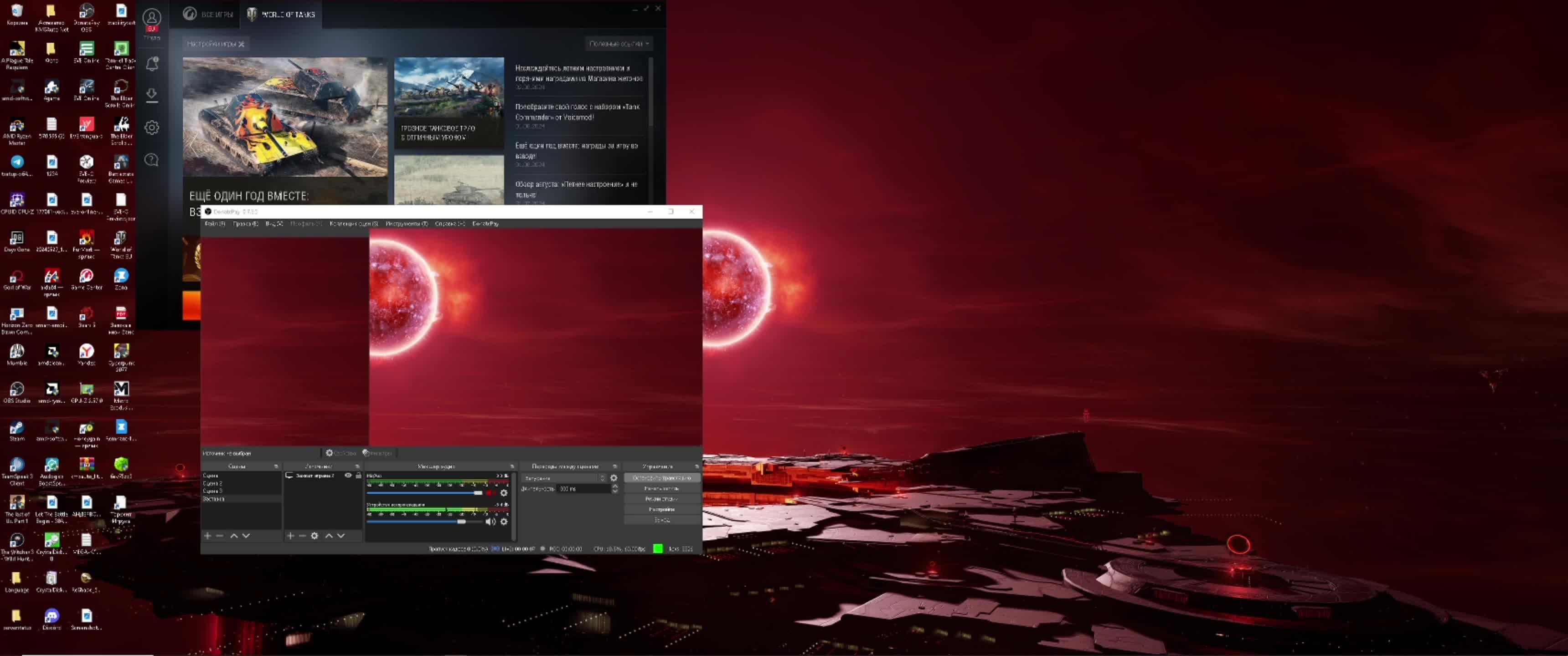Open notifications bell in Game Center sidebar

pyautogui.click(x=152, y=63)
